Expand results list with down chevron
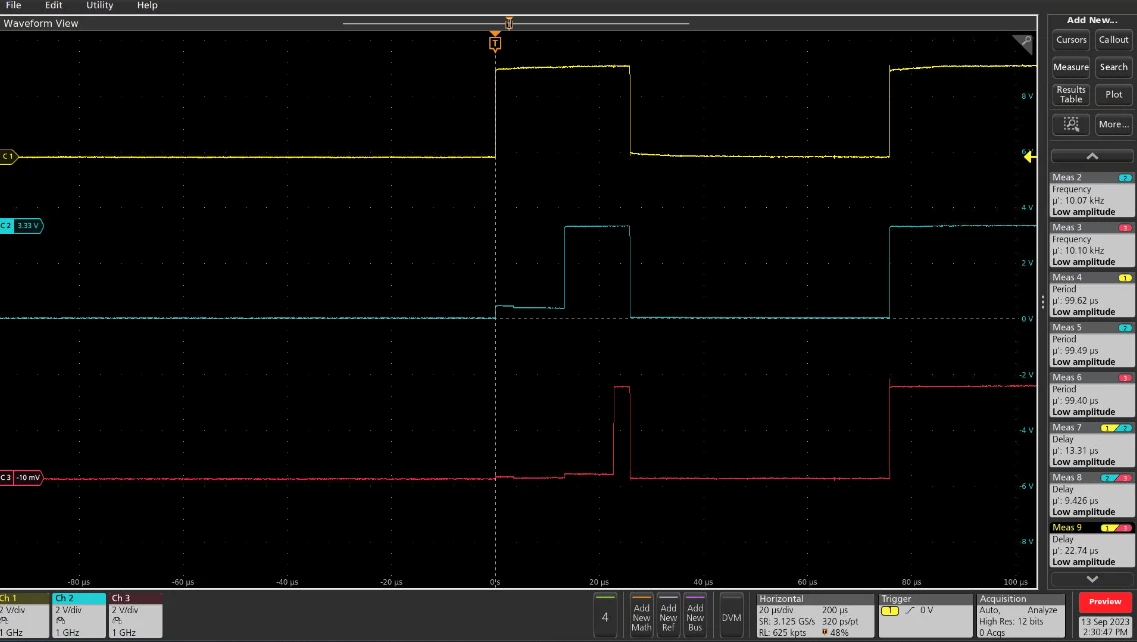Screen dimensions: 1137x642 pos(1092,579)
